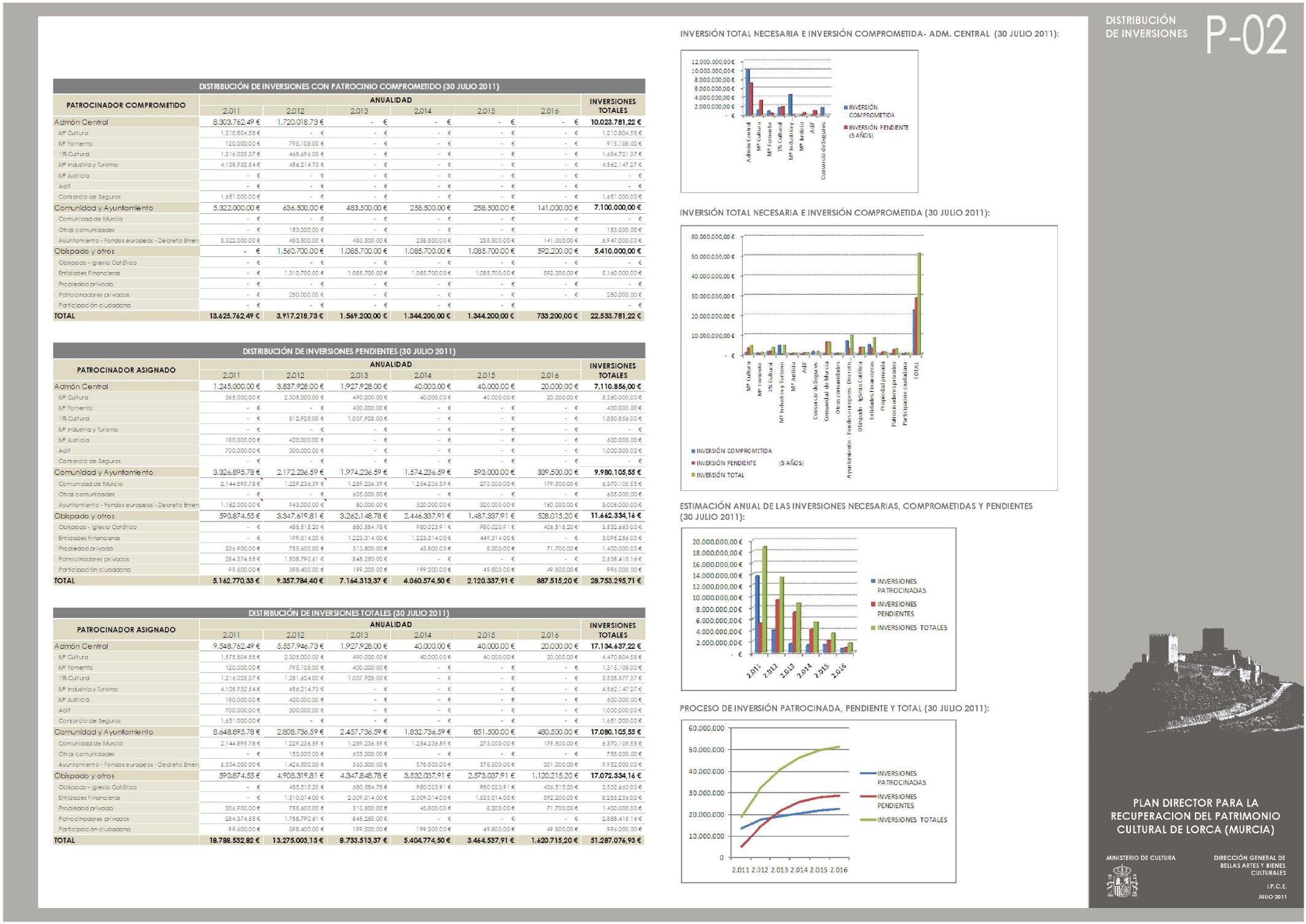Select the MINISTERIO DE CULTURA label

pos(1141,858)
